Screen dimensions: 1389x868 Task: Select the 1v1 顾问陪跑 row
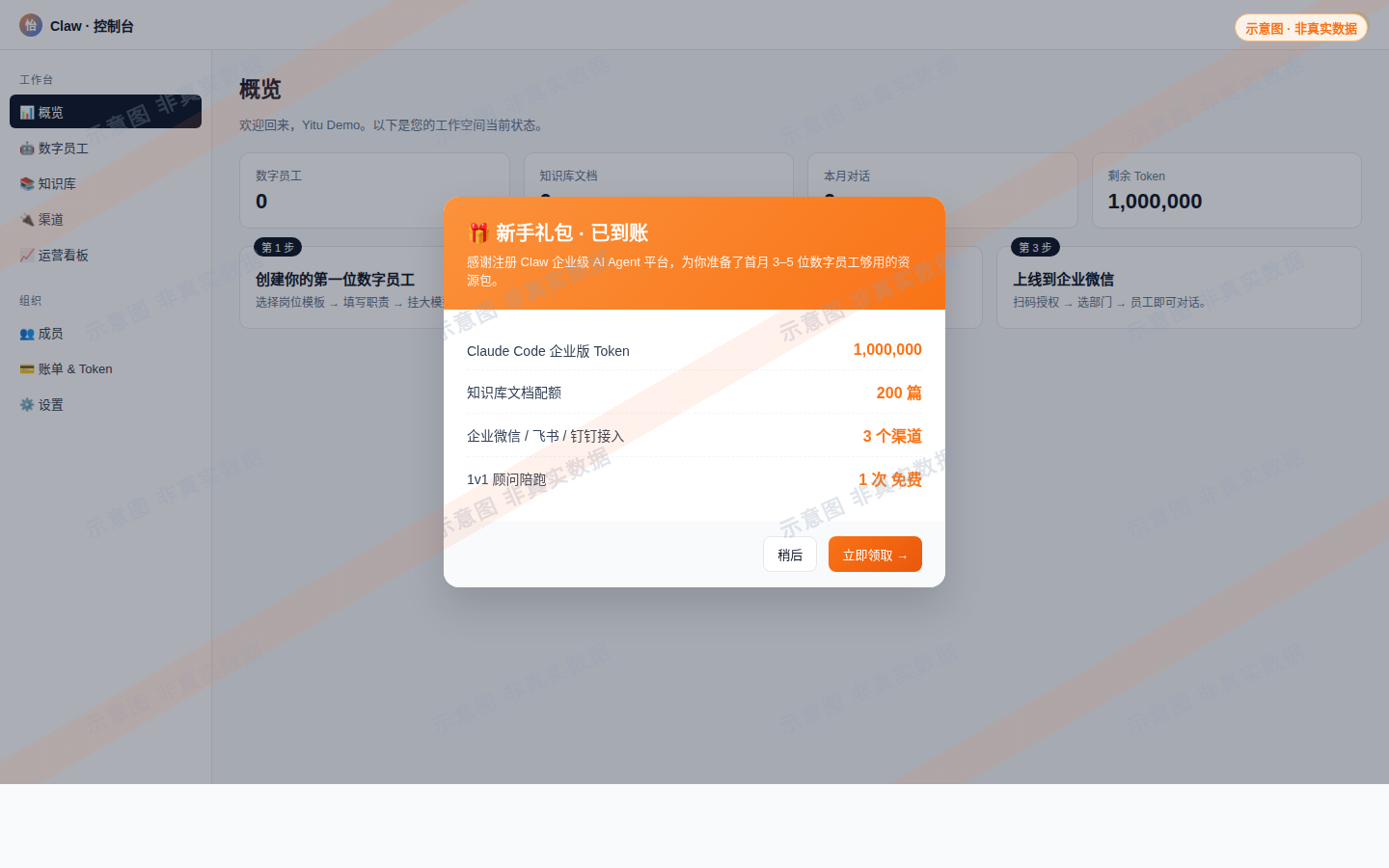coord(694,479)
